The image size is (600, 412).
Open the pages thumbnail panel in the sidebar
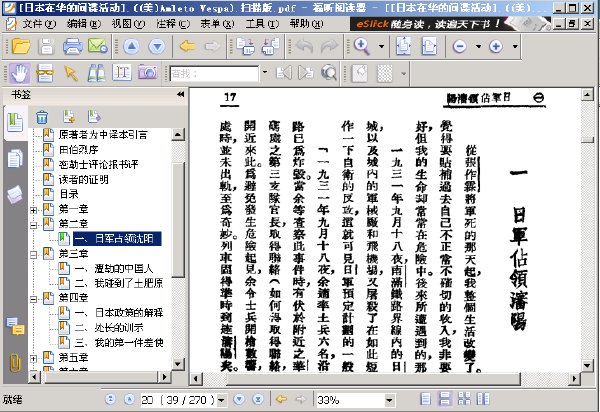15,159
